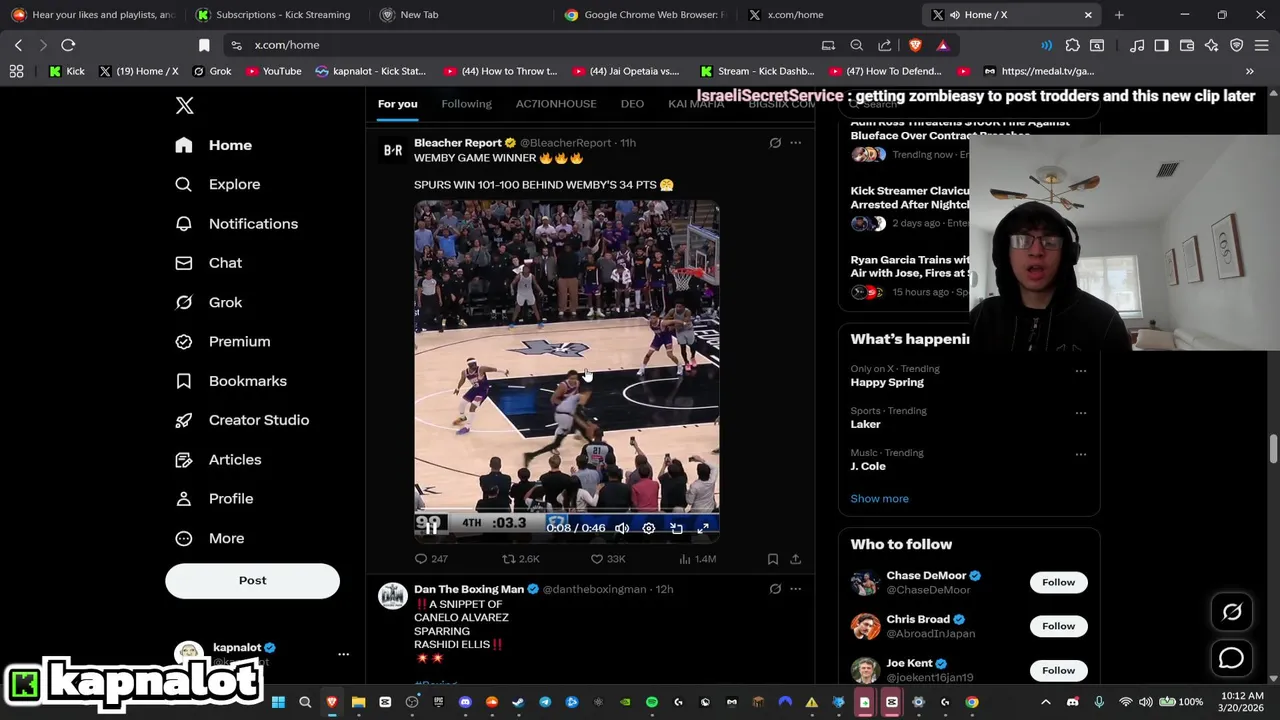The width and height of the screenshot is (1280, 720).
Task: Bookmark this page in address bar
Action: point(204,45)
